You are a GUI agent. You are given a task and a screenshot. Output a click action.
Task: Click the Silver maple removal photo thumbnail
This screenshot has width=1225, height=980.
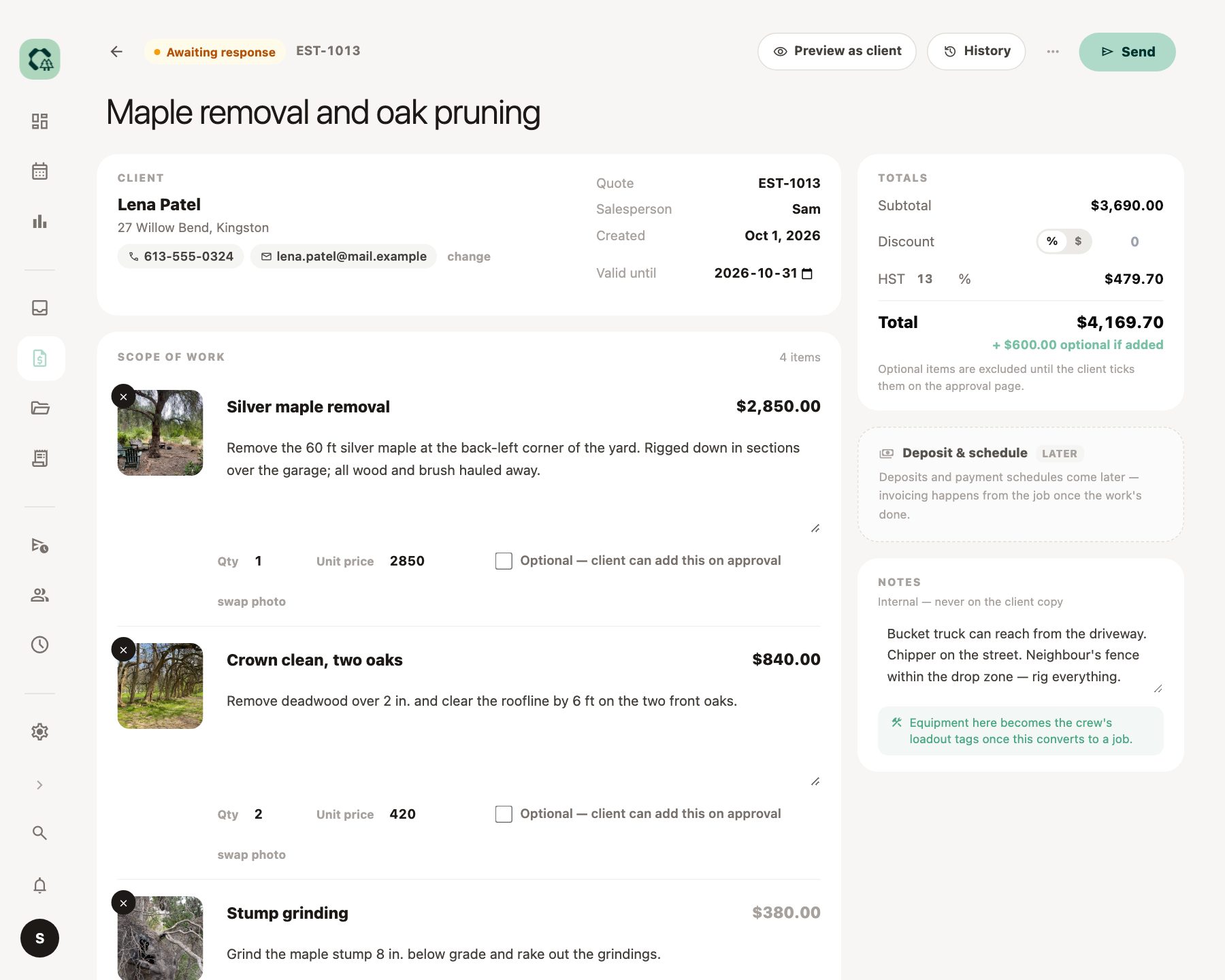pos(161,433)
